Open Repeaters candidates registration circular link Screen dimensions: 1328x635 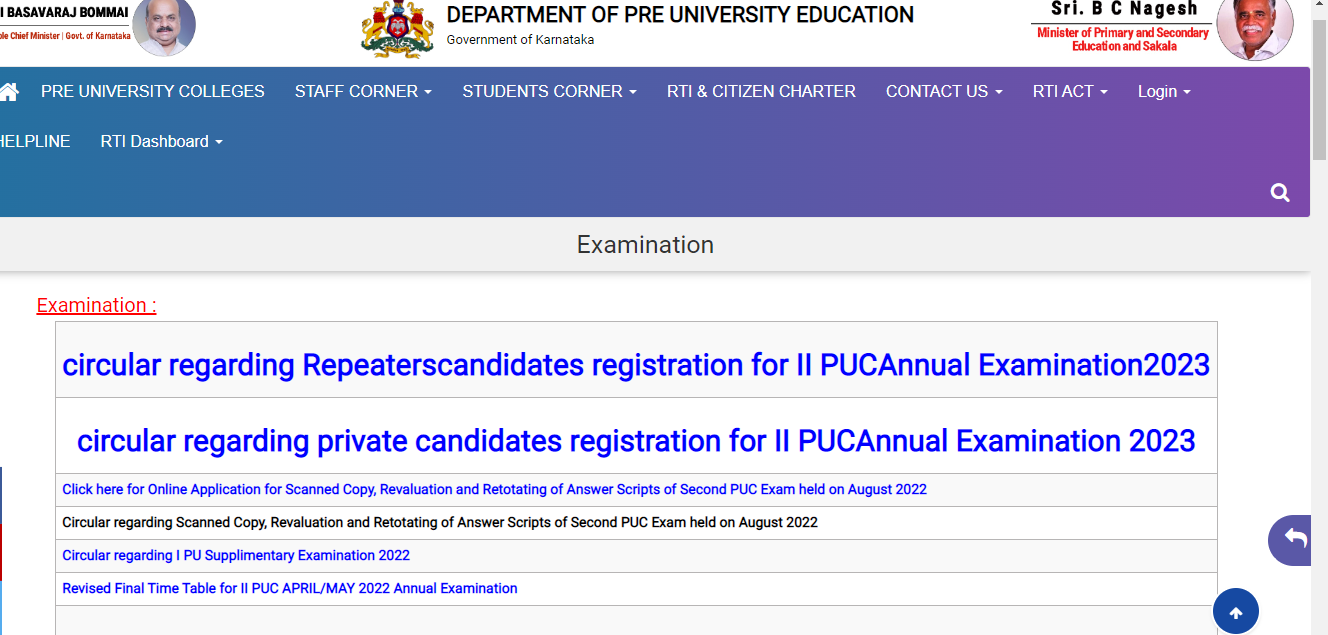click(636, 365)
